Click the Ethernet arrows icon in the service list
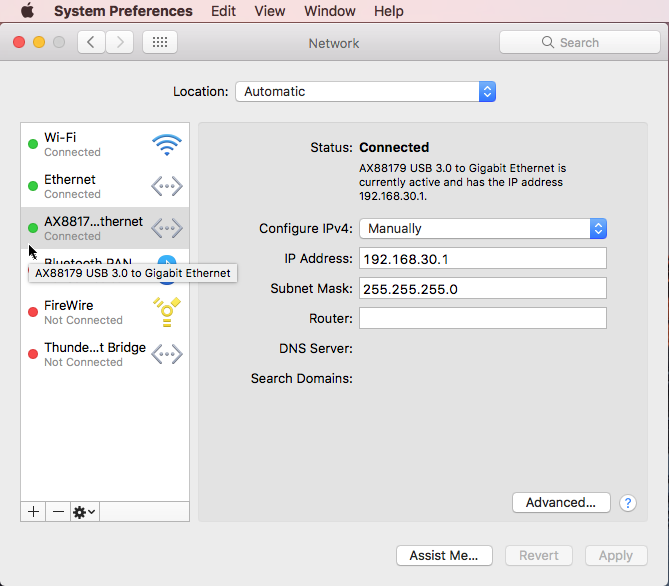 [x=166, y=186]
